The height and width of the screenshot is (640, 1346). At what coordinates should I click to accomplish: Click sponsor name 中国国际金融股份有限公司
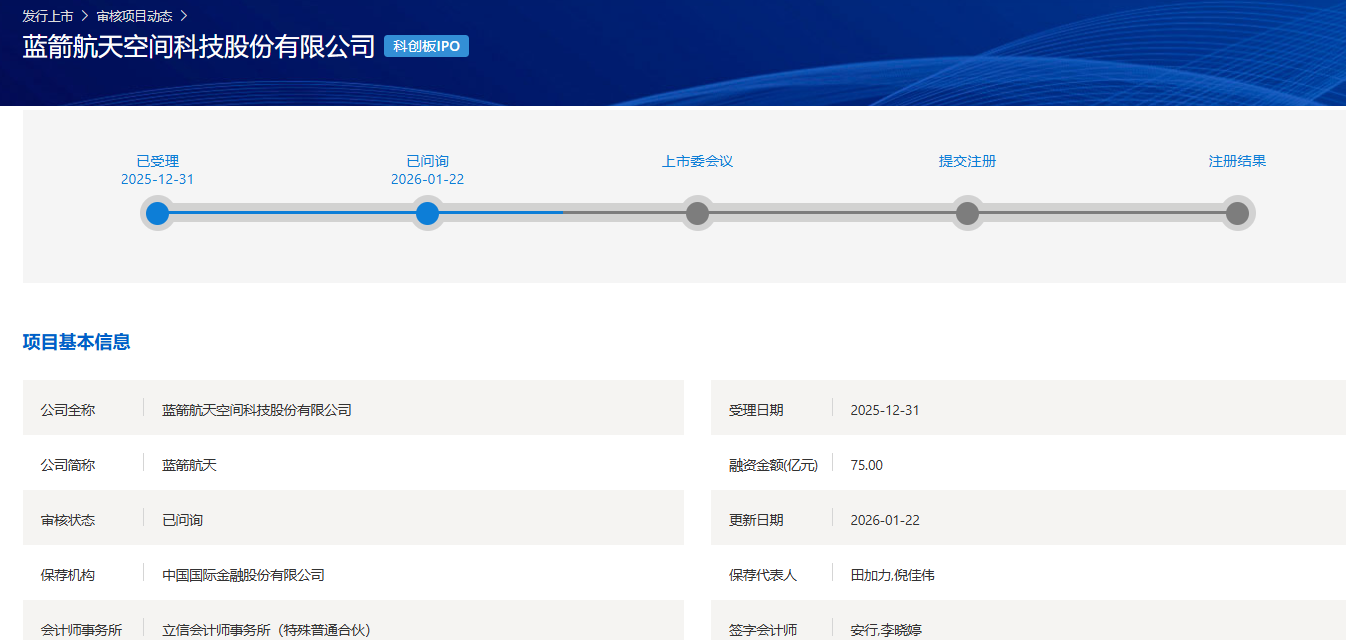243,575
